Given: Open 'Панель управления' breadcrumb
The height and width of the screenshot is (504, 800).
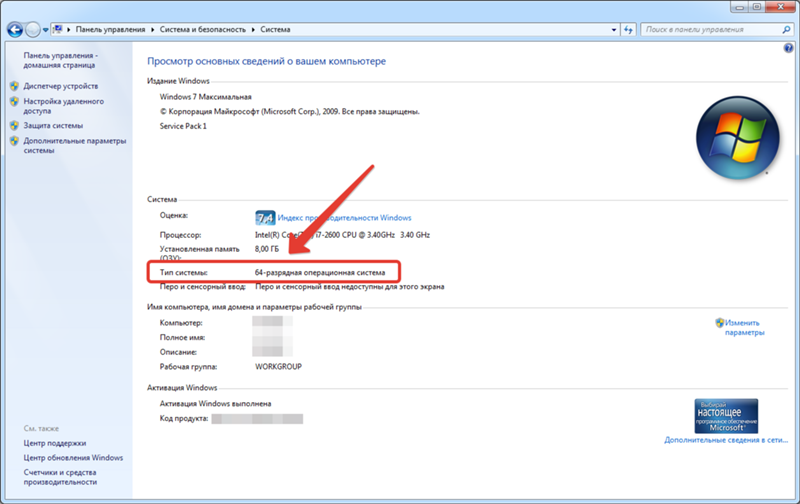Looking at the screenshot, I should [110, 30].
